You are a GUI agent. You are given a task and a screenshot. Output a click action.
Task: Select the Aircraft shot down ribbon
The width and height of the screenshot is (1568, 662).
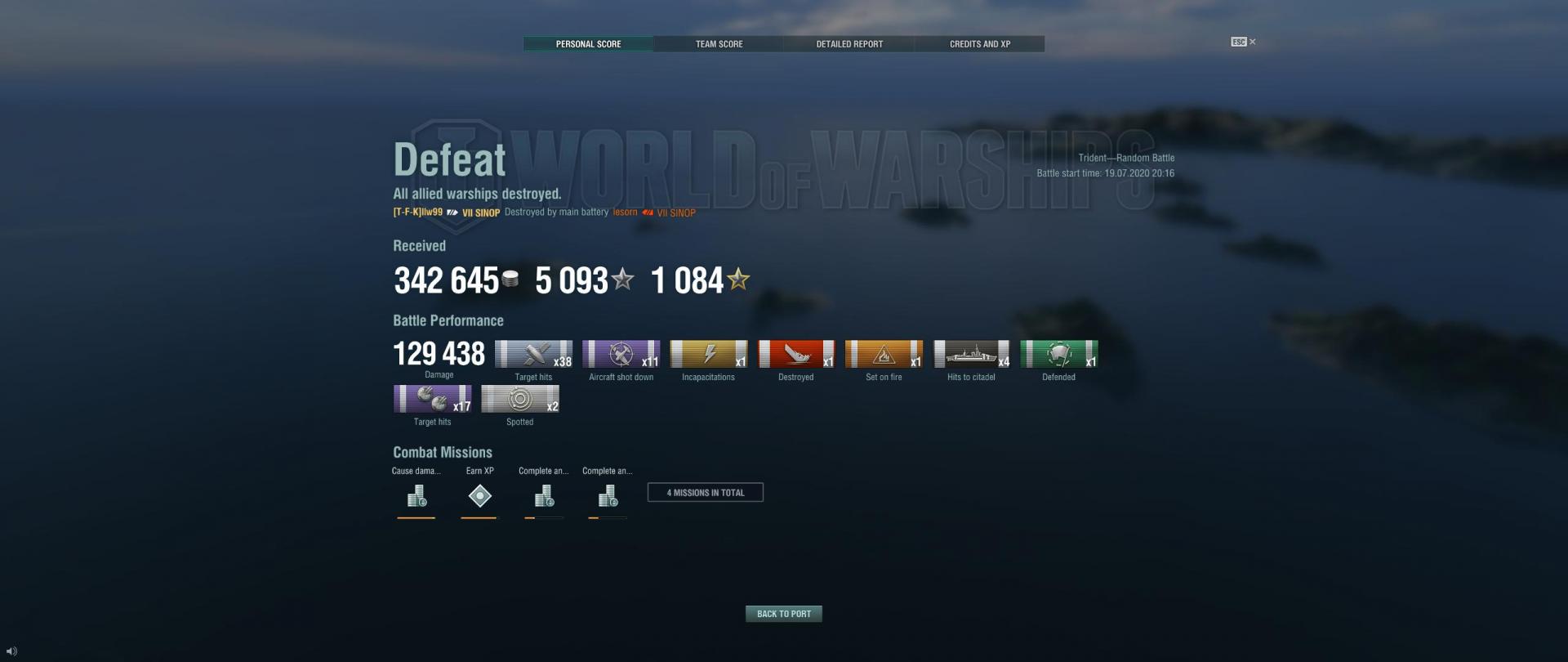point(621,354)
